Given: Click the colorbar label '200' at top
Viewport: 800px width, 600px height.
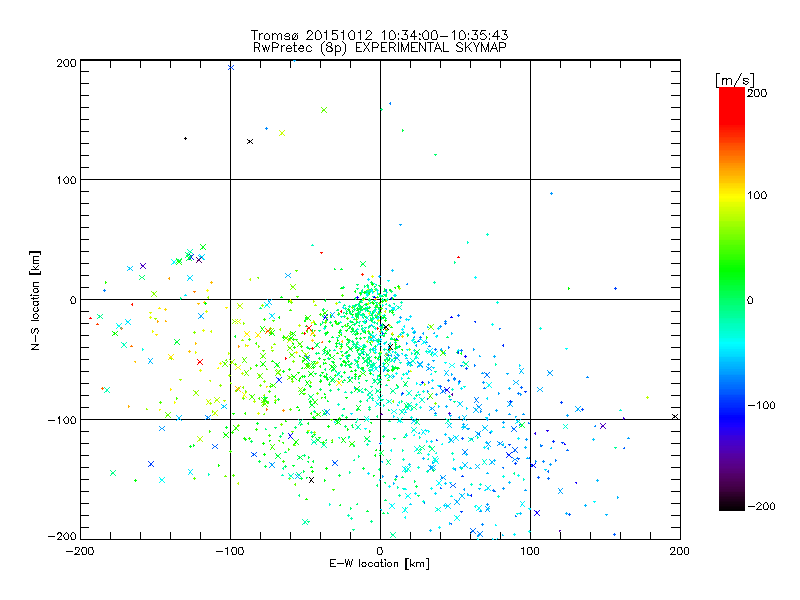Looking at the screenshot, I should [757, 93].
